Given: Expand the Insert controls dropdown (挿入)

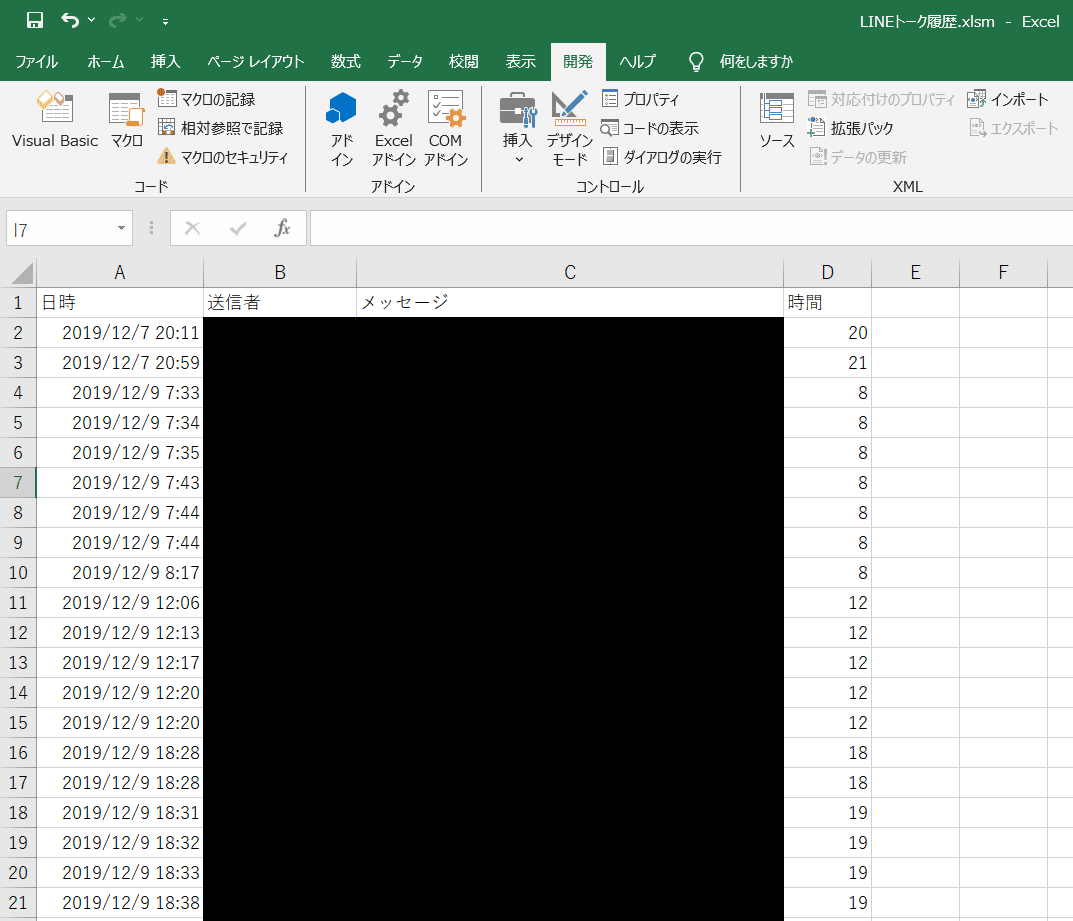Looking at the screenshot, I should click(x=517, y=129).
